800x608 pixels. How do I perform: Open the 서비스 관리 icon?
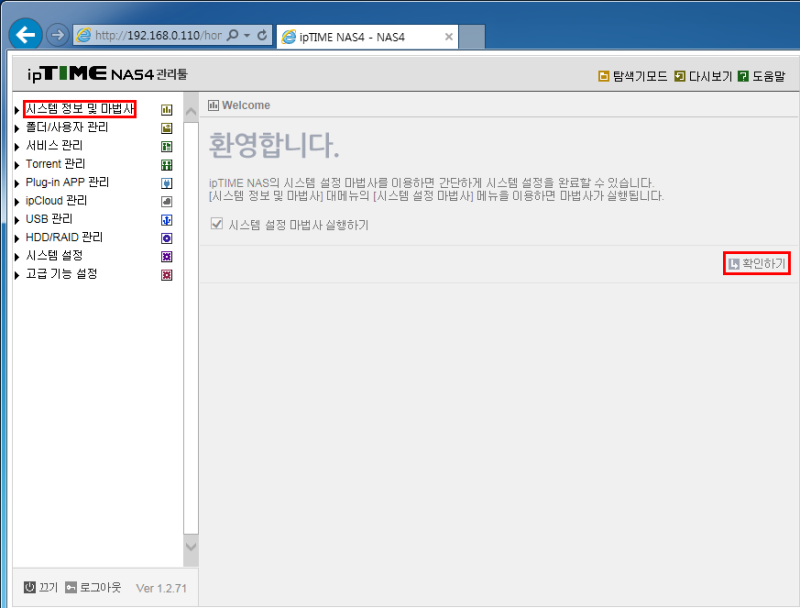(x=166, y=145)
